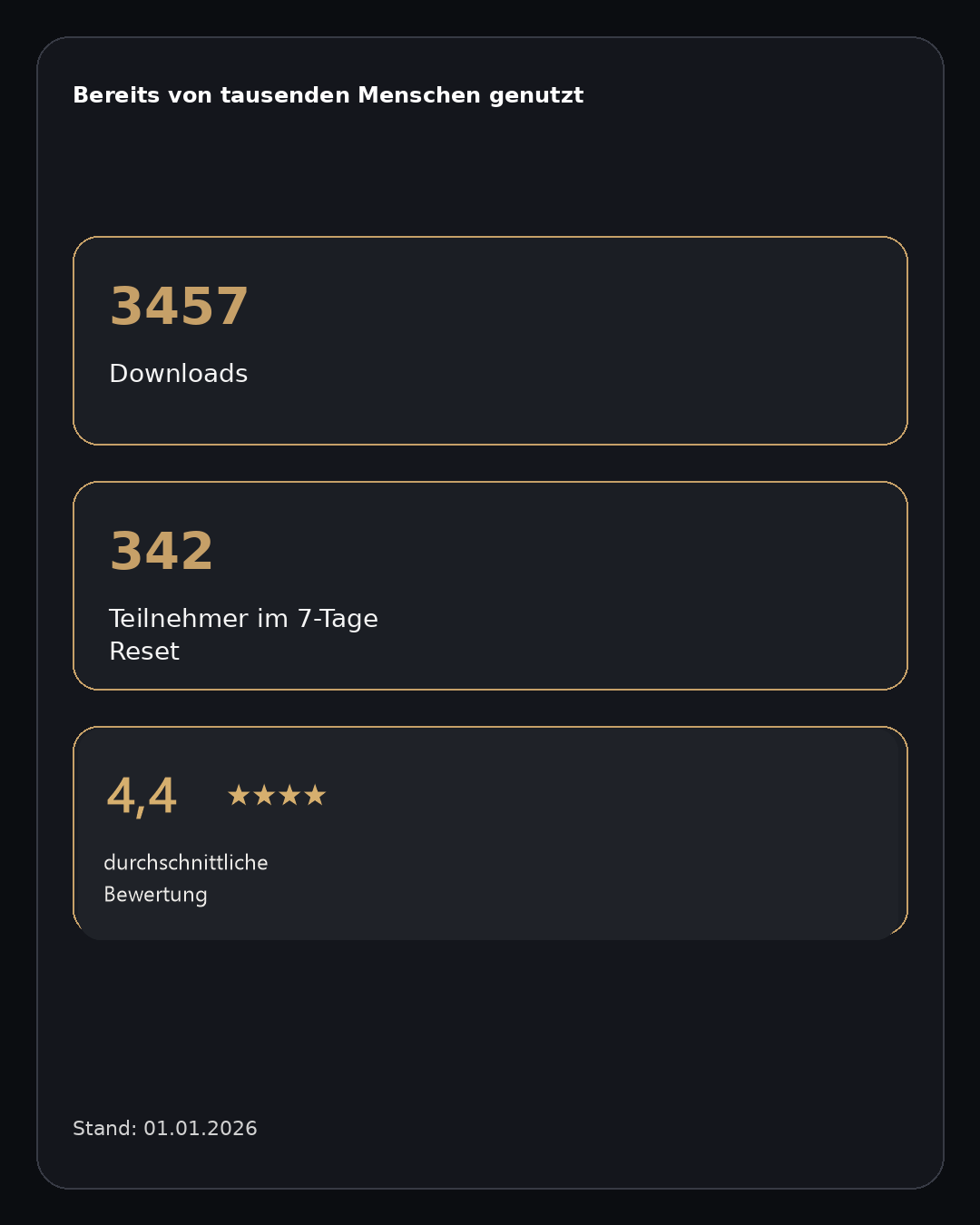Click the heading Bereits von tausenden Menschen genutzt
Image resolution: width=980 pixels, height=1225 pixels.
[x=328, y=95]
